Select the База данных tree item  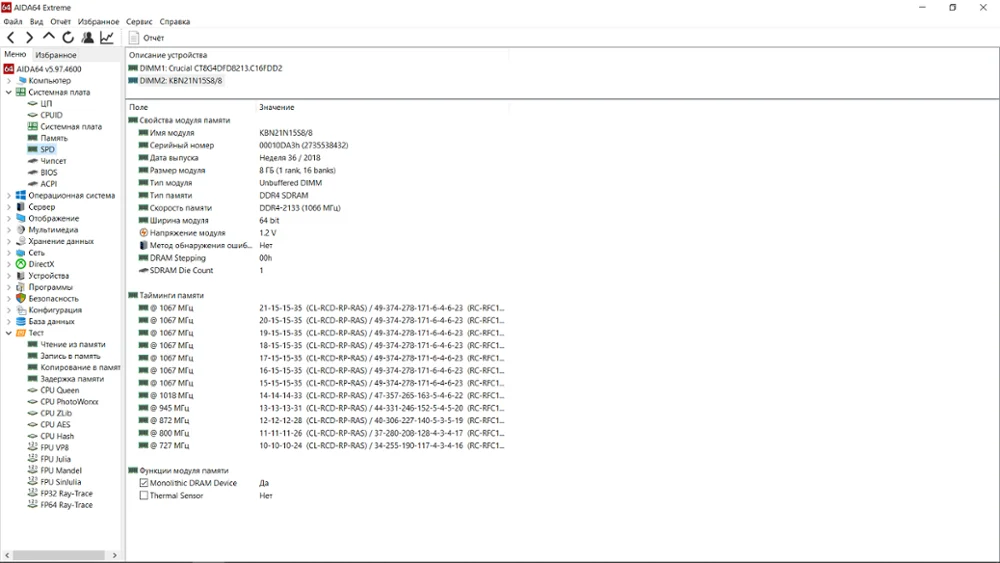click(x=51, y=322)
